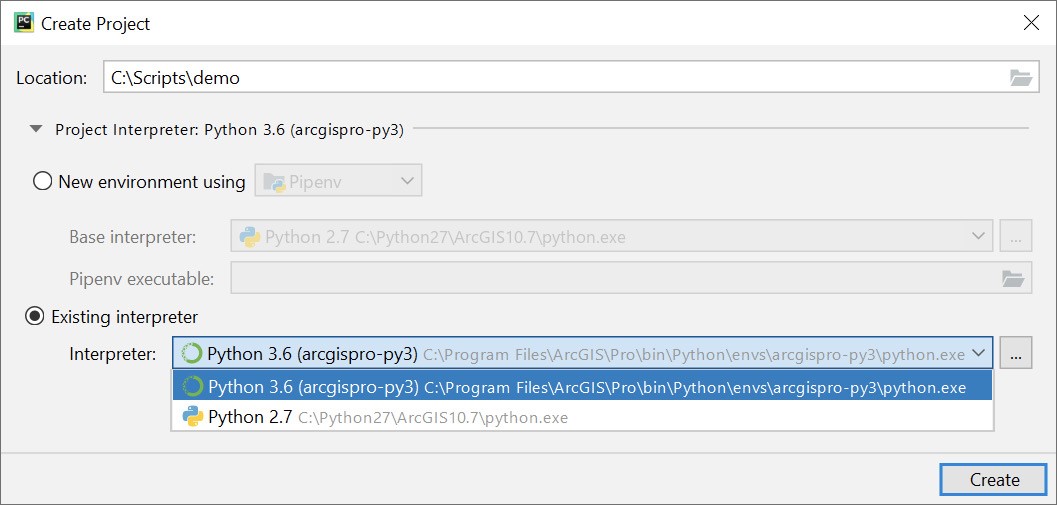Open the Base interpreter dropdown
This screenshot has width=1057, height=505.
tap(611, 237)
